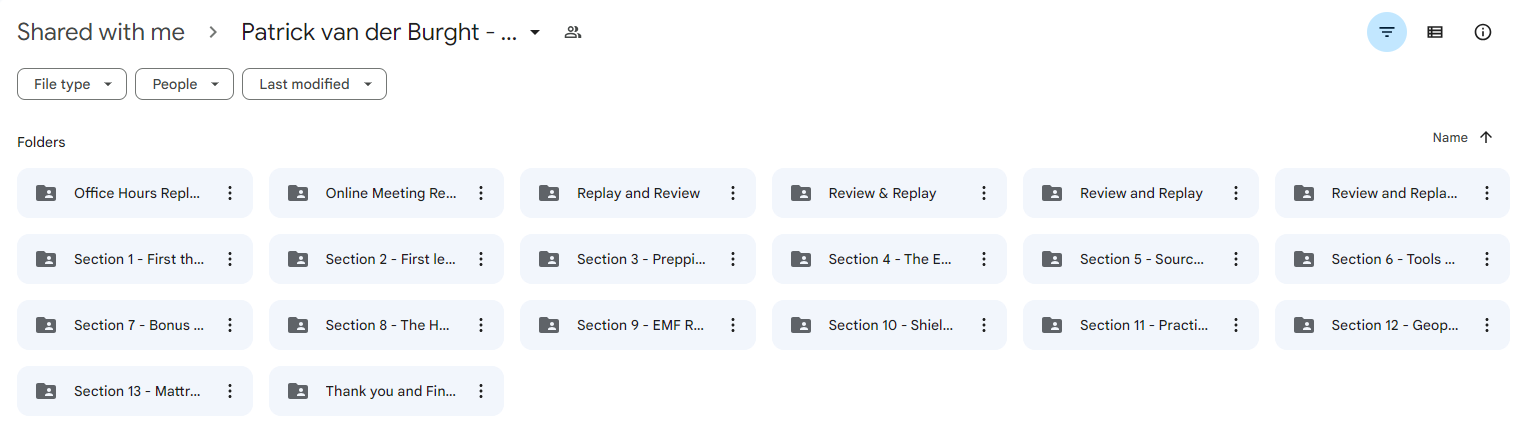Toggle the filter button in top toolbar
Viewport: 1516px width, 427px height.
(1386, 32)
